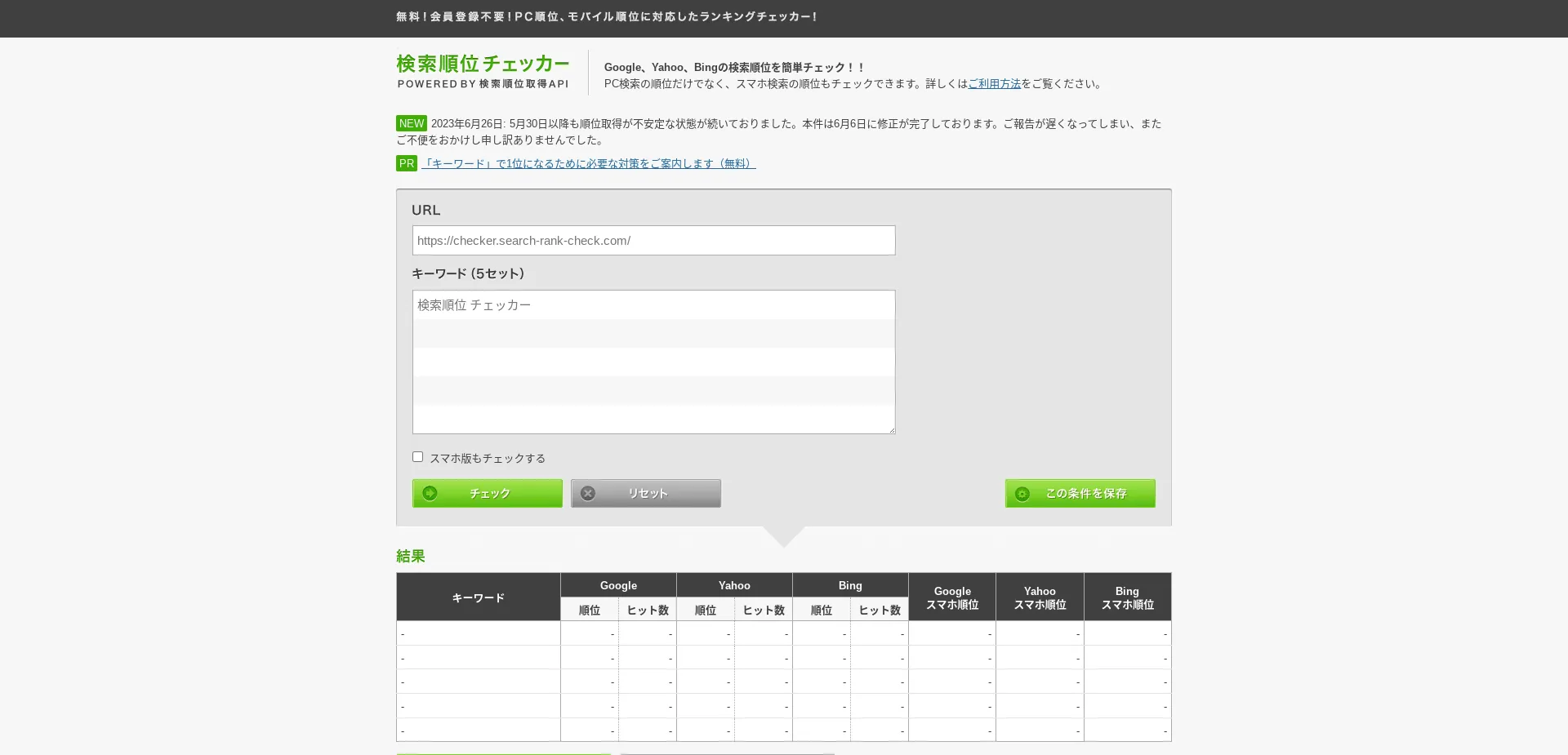The image size is (1568, 755).
Task: Click the green arrow icon on チェック button
Action: pos(430,493)
